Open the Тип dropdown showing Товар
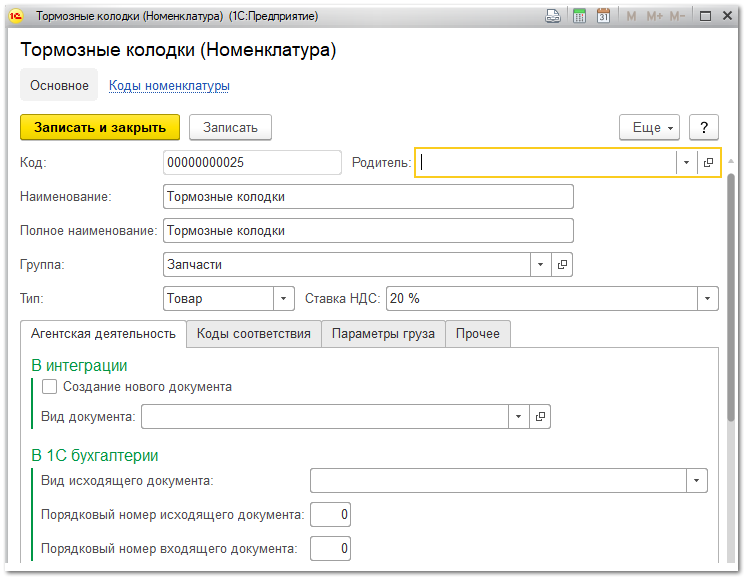Viewport: 747px width, 580px height. coord(284,298)
